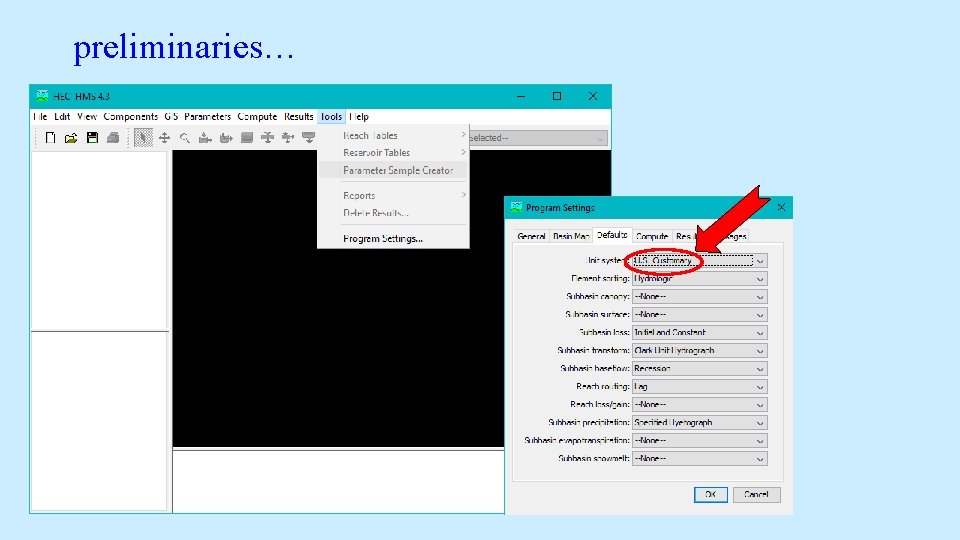Select the Arrow pointer tool
The height and width of the screenshot is (540, 960).
coord(143,138)
